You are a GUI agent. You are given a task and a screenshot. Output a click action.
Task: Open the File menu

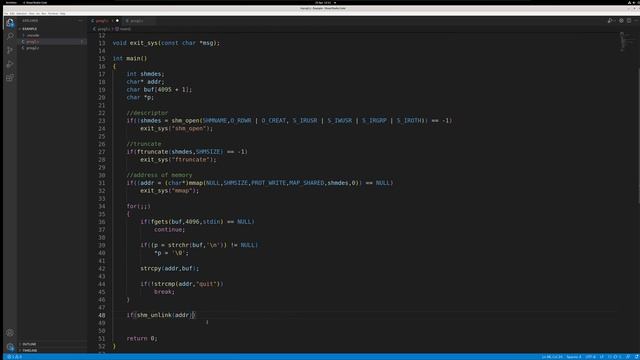(6, 13)
